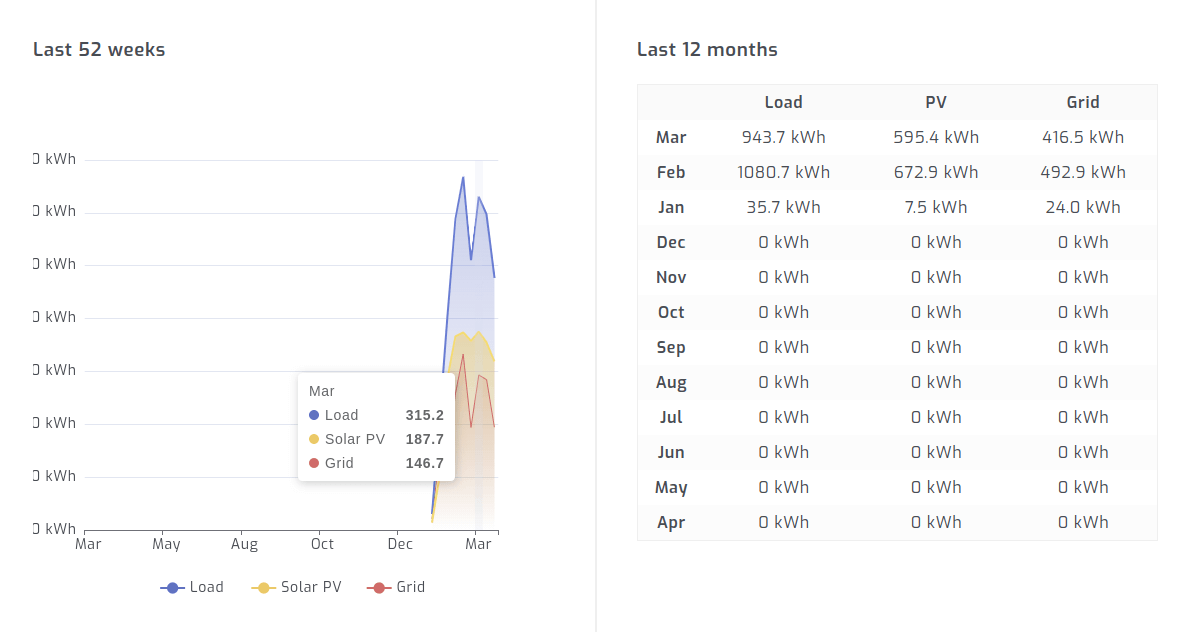Click the yellow Solar PV legend marker icon
Viewport: 1182px width, 632px height.
[263, 587]
